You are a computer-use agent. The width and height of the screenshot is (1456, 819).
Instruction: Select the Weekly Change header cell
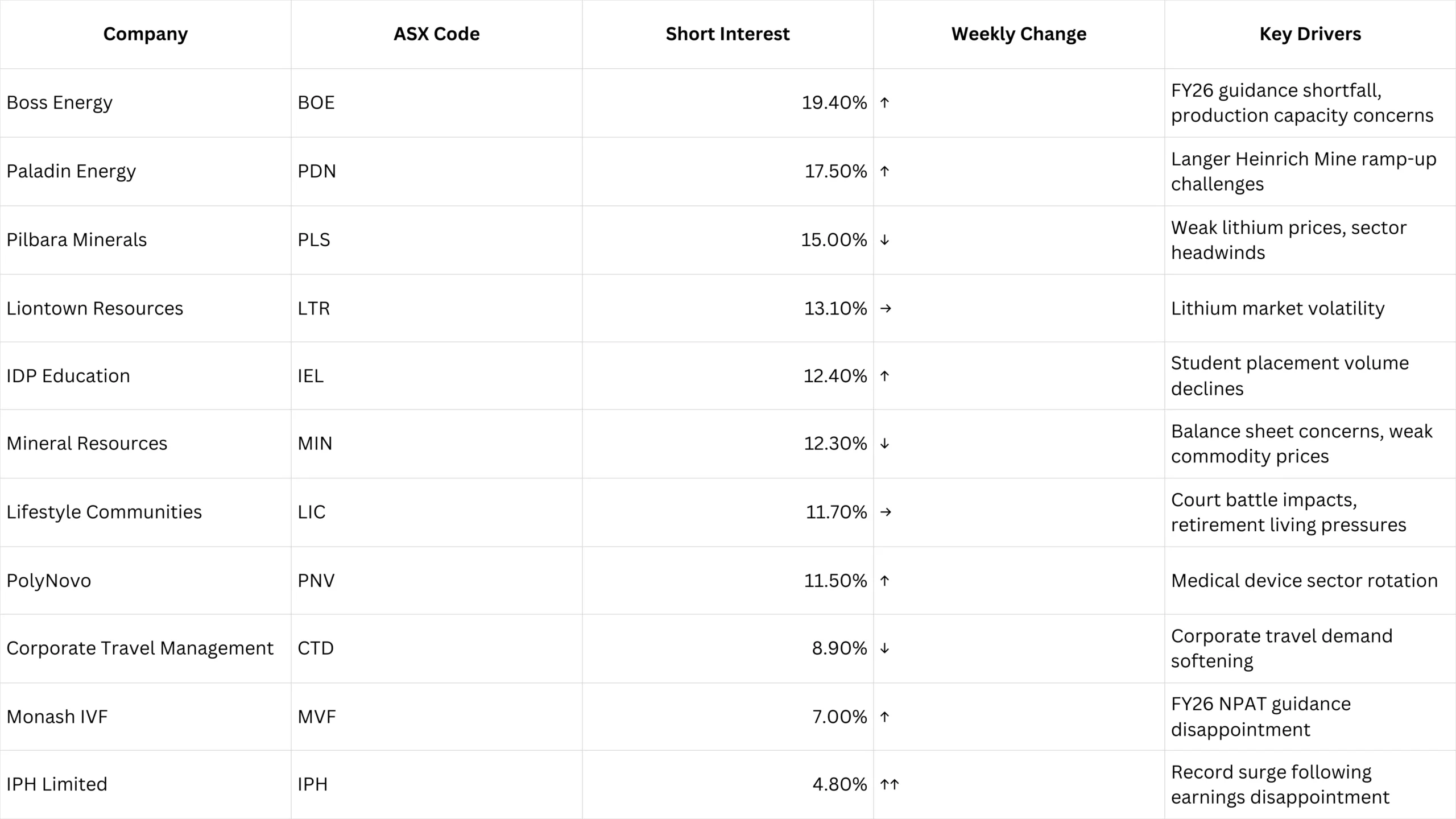1019,34
